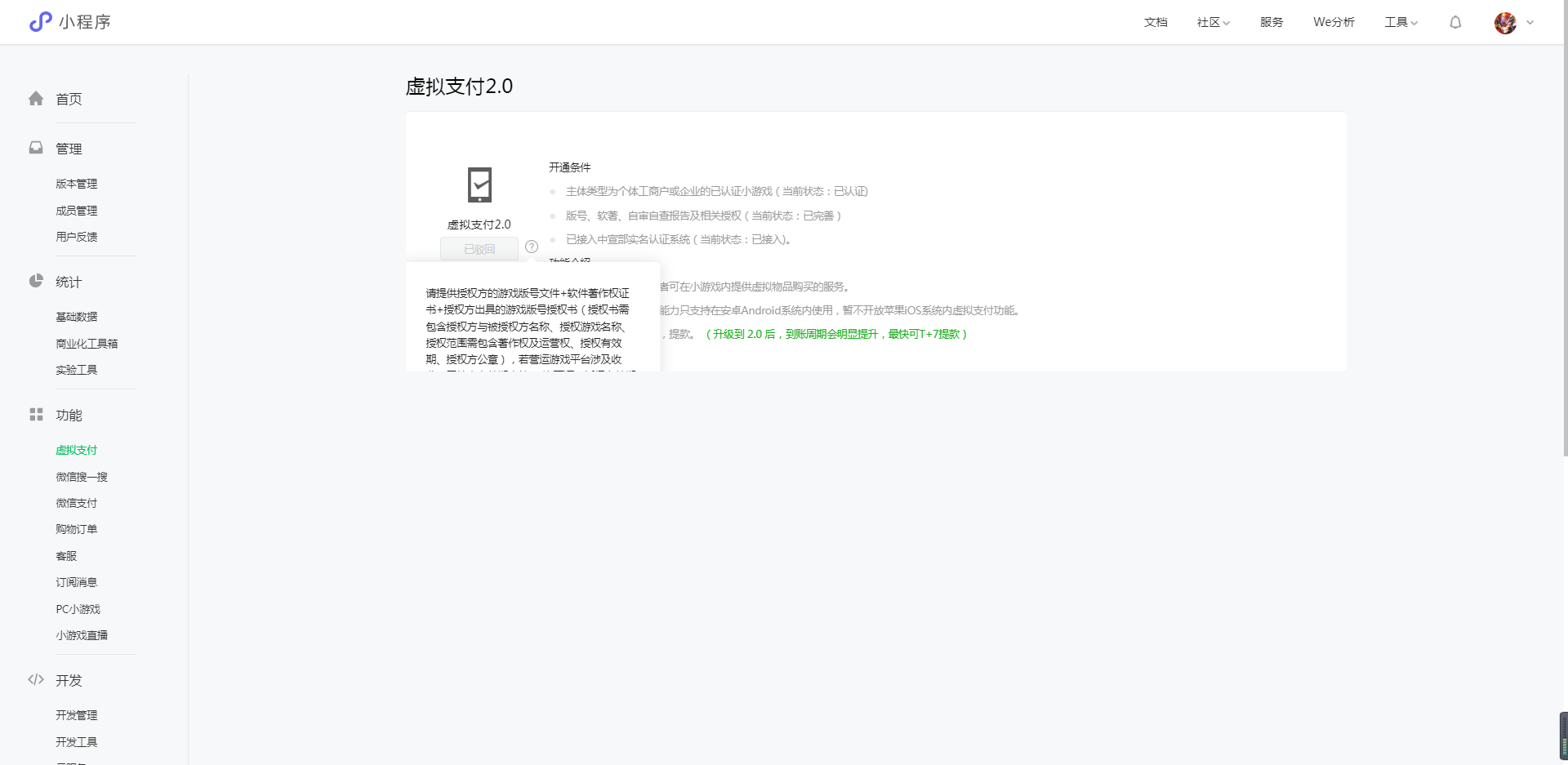
Task: Click the 开发 code brackets icon
Action: click(36, 679)
